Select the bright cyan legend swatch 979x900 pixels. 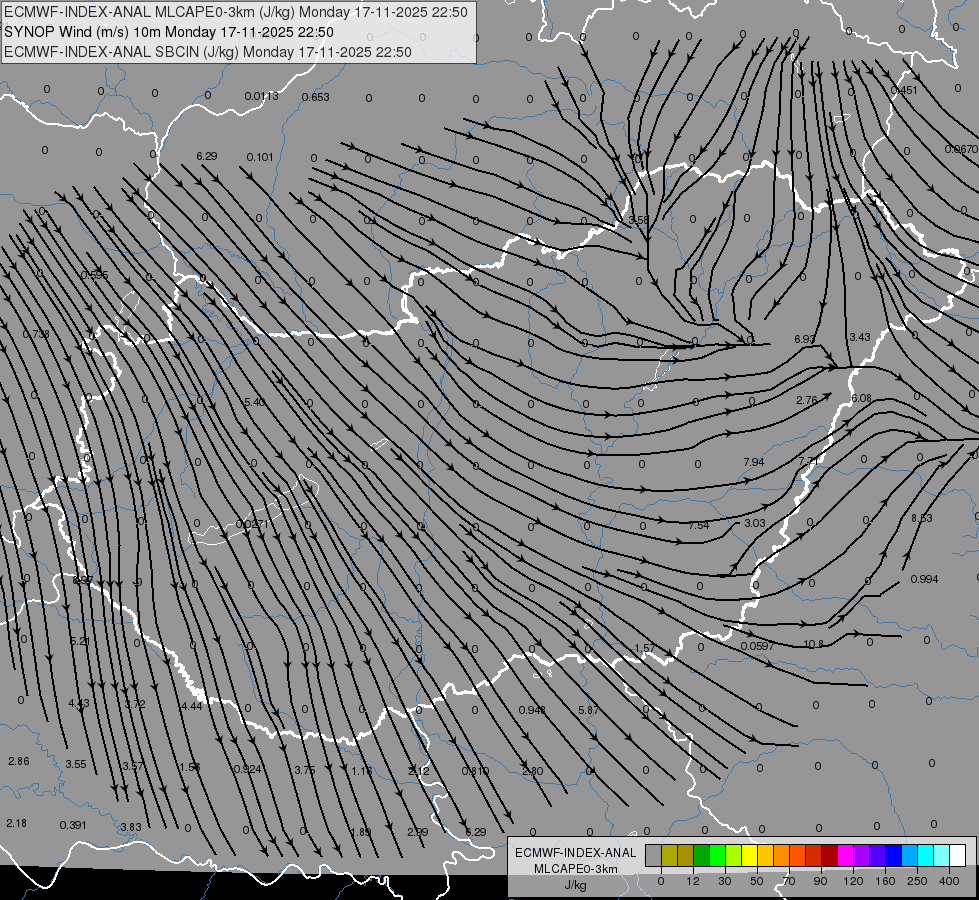tap(925, 856)
